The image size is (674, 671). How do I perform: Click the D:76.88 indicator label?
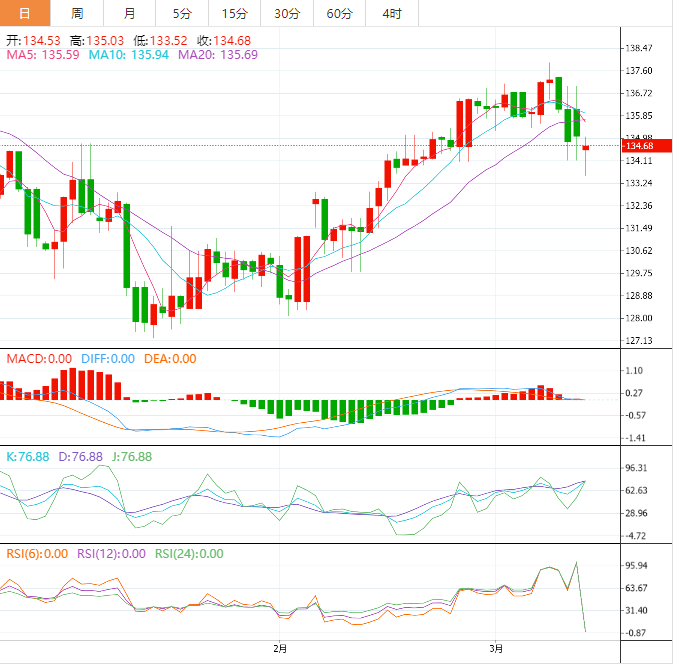(x=80, y=457)
